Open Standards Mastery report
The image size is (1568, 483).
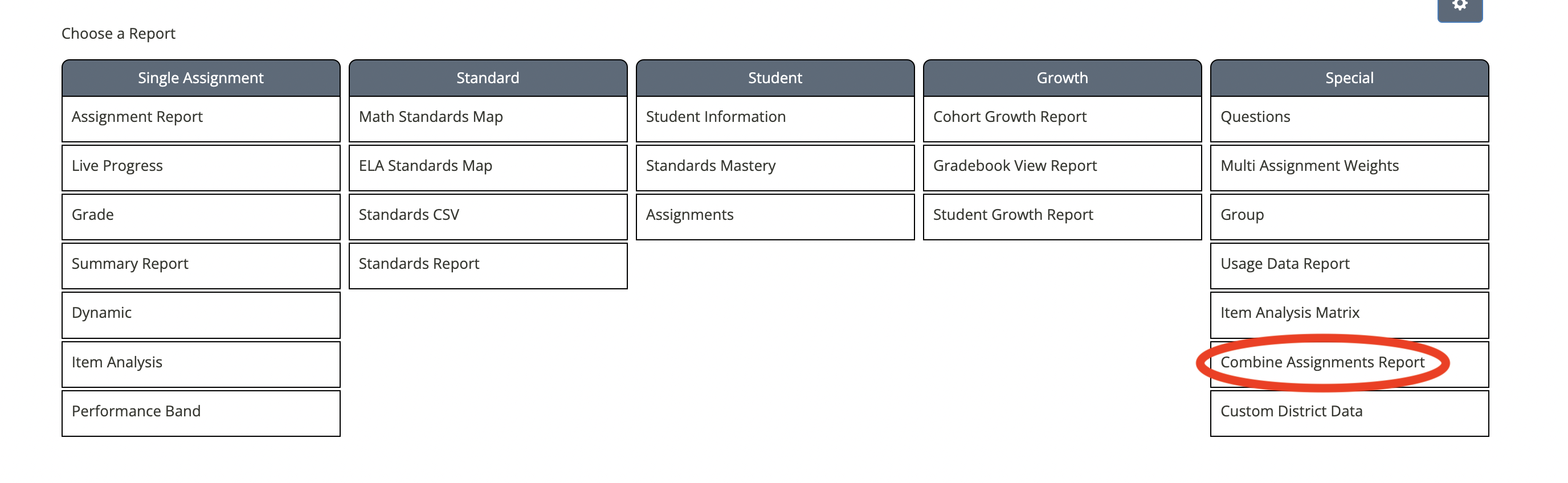[x=774, y=167]
